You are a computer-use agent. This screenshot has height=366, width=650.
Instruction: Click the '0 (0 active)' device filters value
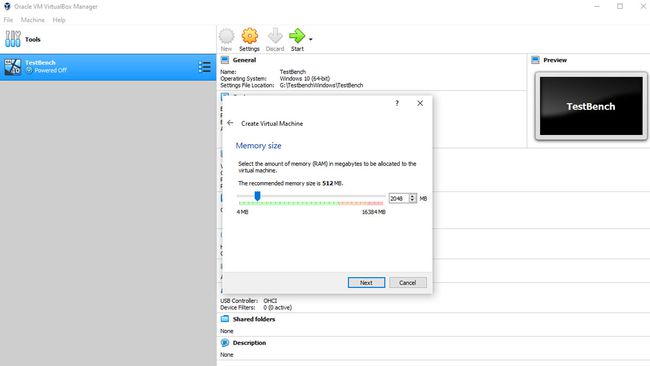pos(278,308)
